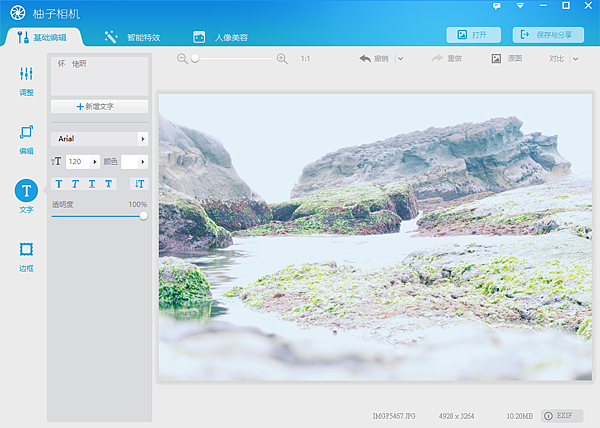This screenshot has width=600, height=428.
Task: Click the 10.20MB file size text
Action: pyautogui.click(x=520, y=416)
